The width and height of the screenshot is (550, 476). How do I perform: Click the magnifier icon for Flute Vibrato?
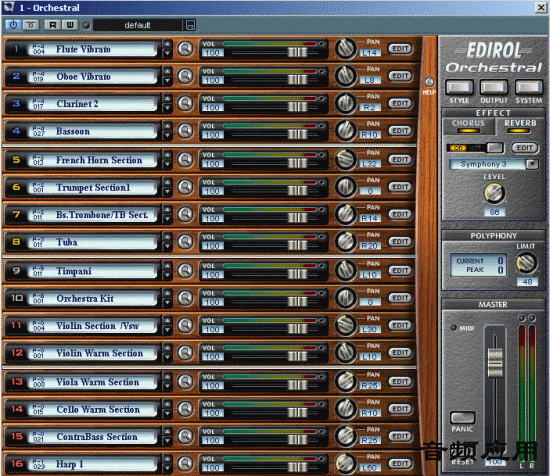[185, 49]
